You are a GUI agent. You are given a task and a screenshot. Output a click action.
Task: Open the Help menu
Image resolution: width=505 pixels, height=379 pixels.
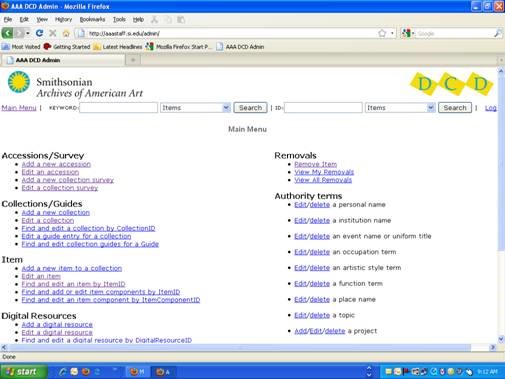138,20
